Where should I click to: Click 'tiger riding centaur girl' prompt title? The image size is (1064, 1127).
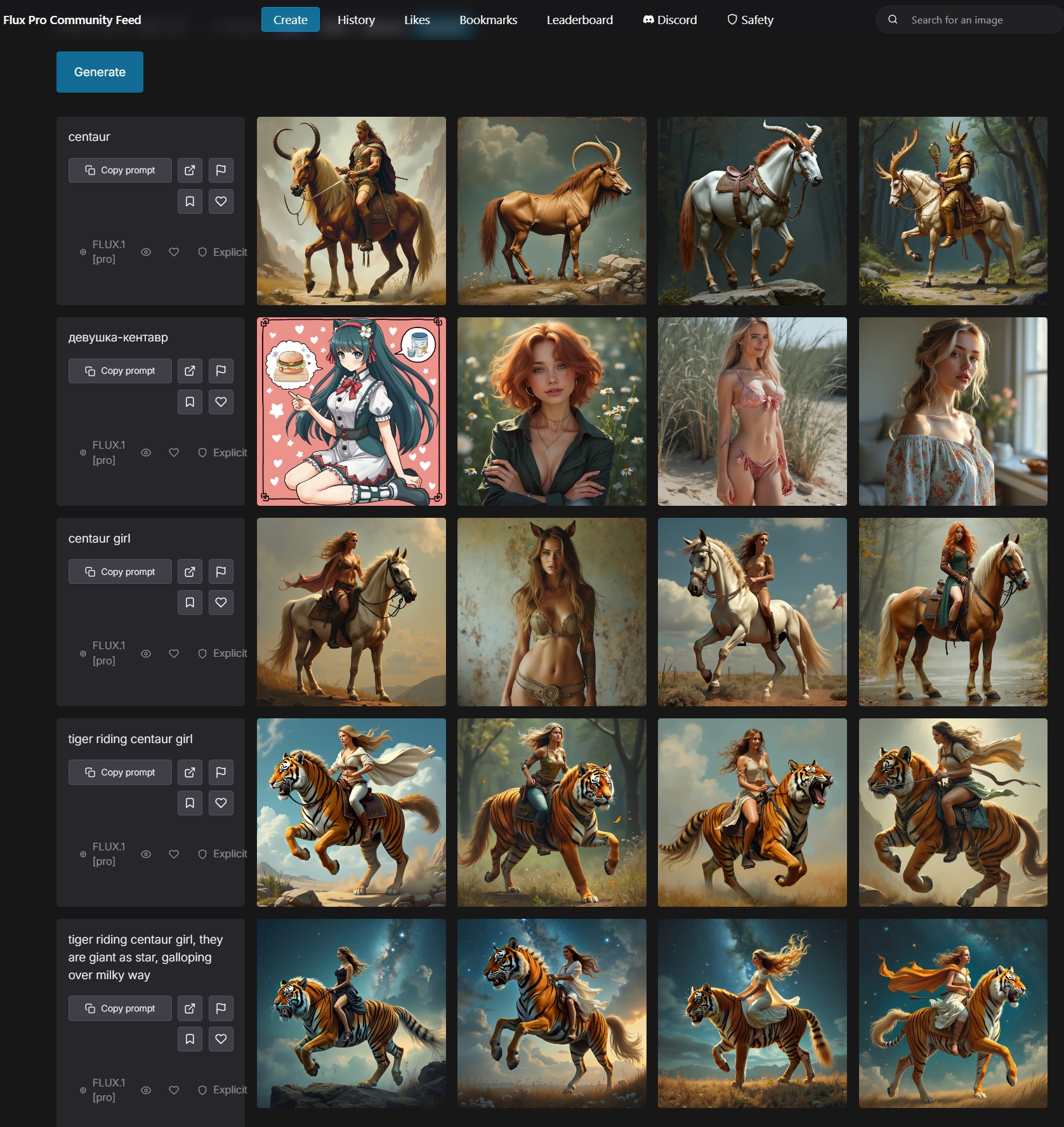[130, 739]
